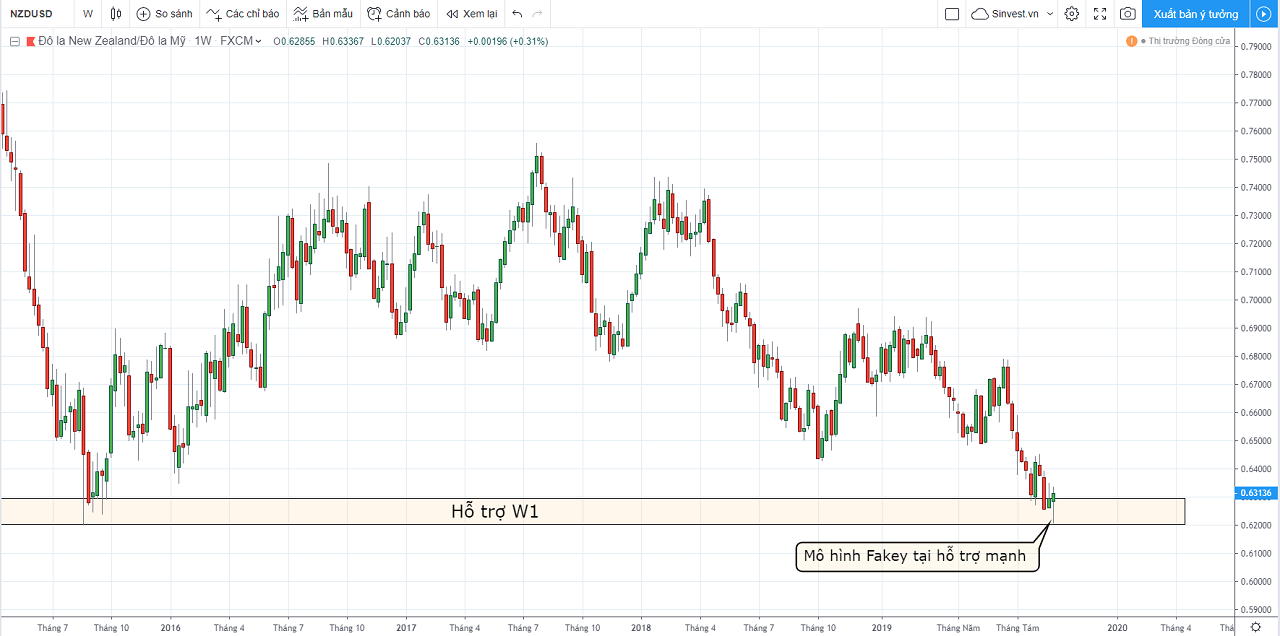Open the candlestick chart type selector
This screenshot has width=1280, height=636.
[x=116, y=14]
